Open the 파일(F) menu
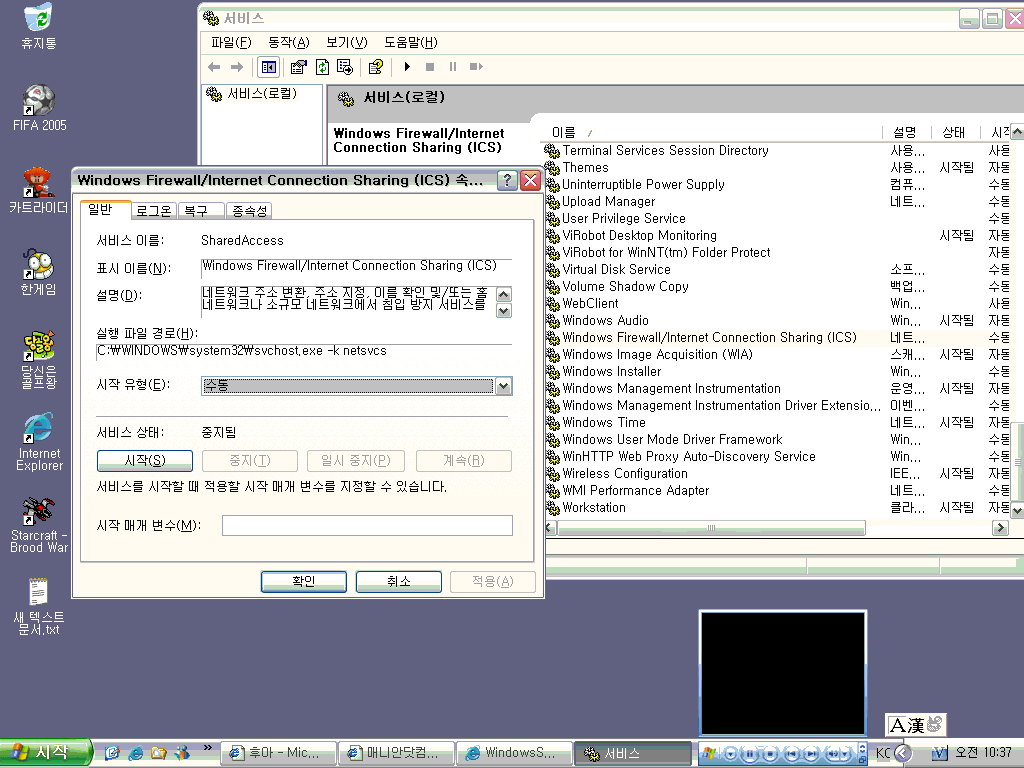 pyautogui.click(x=231, y=42)
